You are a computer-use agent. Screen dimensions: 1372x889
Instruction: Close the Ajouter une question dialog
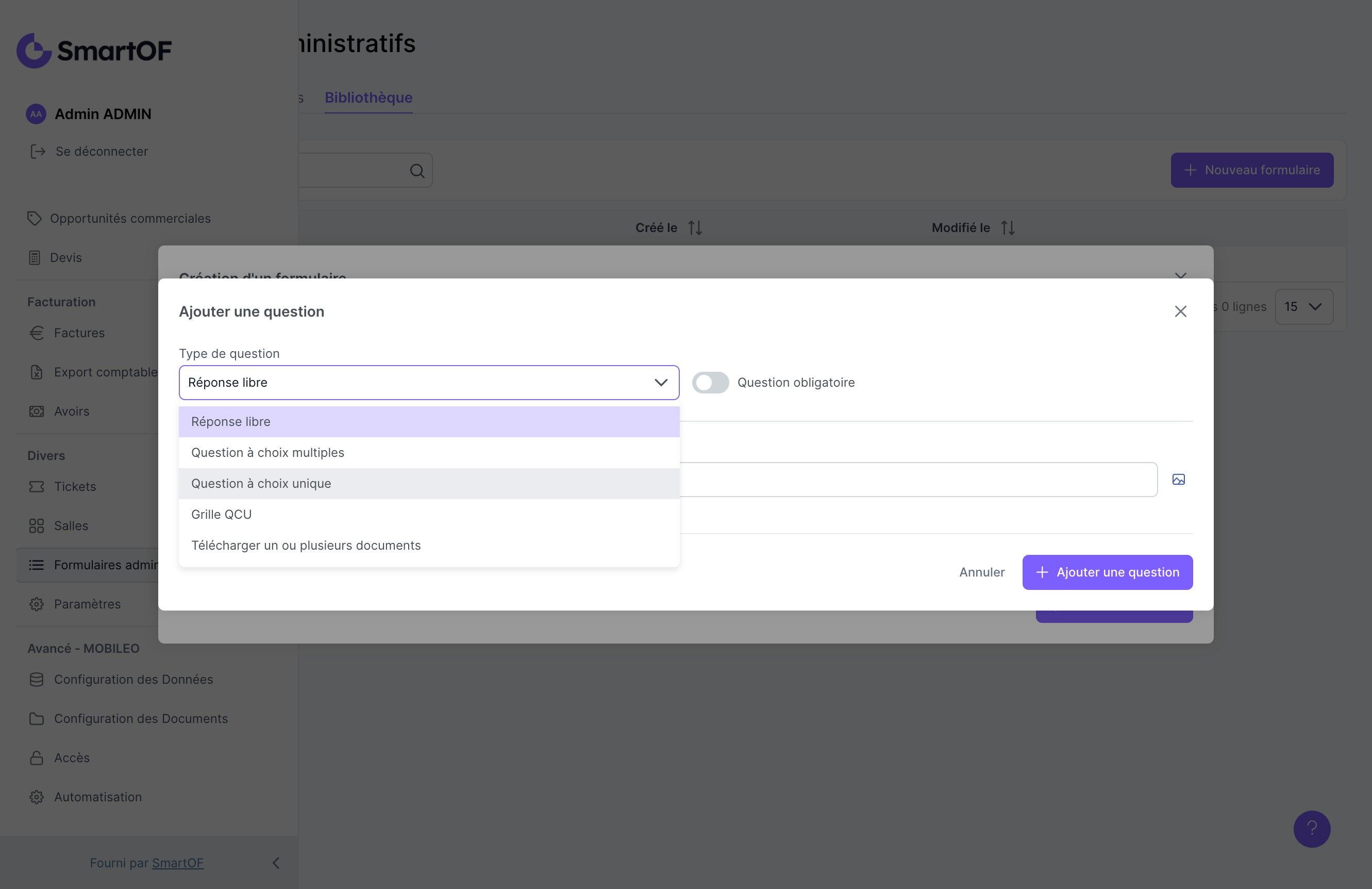[x=1180, y=311]
